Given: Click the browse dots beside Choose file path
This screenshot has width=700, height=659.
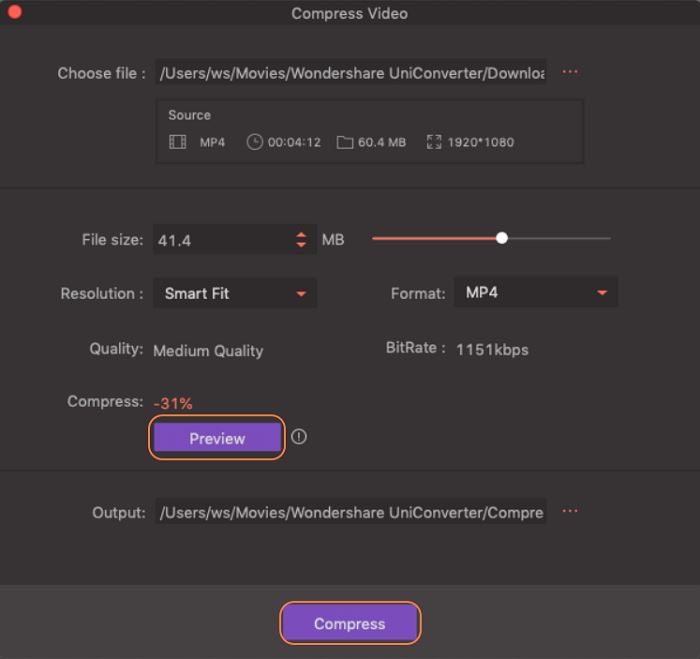Looking at the screenshot, I should click(570, 72).
